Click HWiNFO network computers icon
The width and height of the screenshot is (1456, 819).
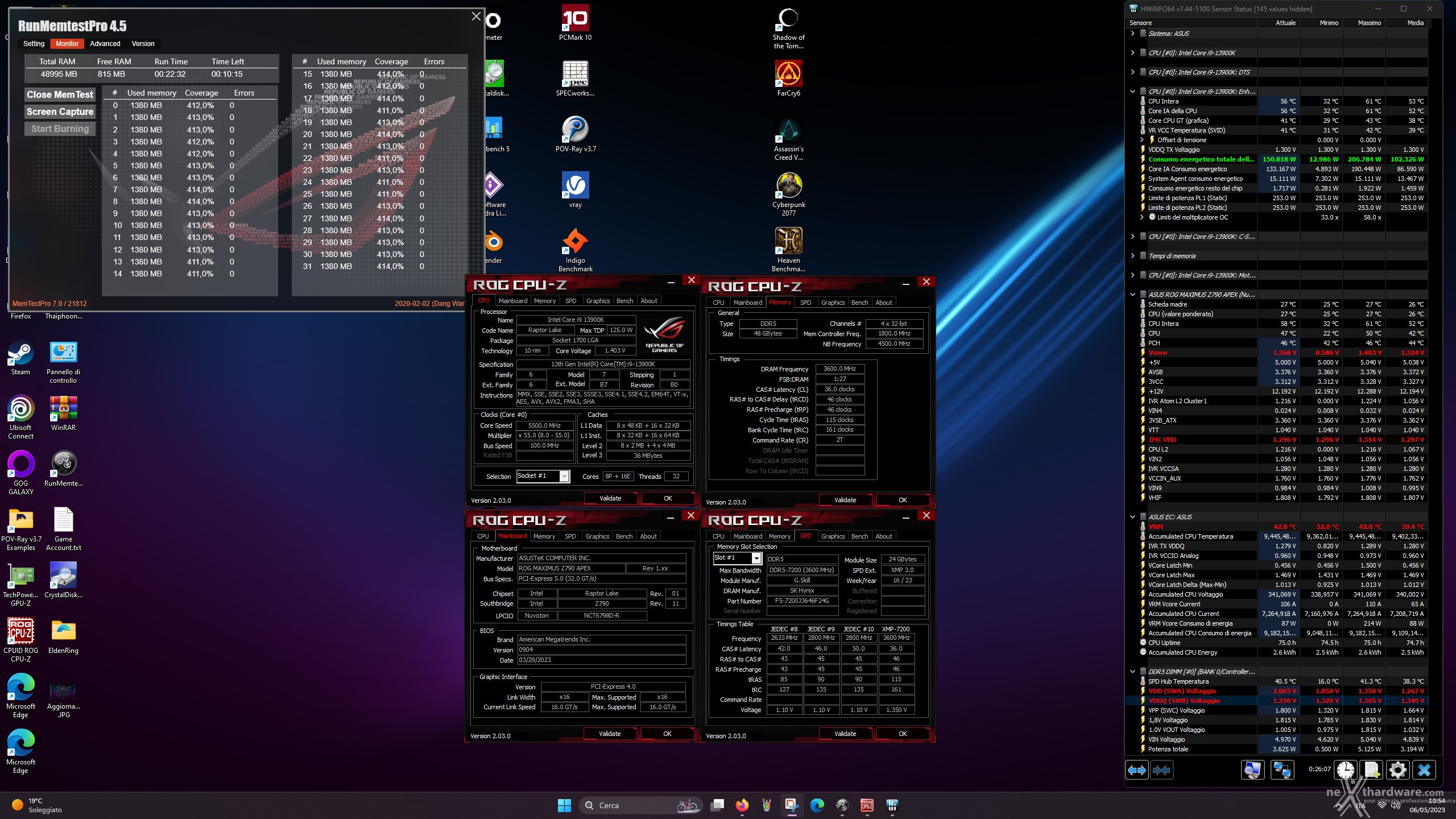point(1282,770)
